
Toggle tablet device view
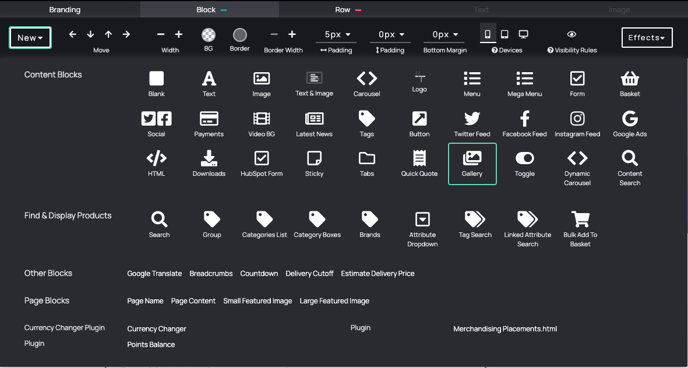coord(505,34)
